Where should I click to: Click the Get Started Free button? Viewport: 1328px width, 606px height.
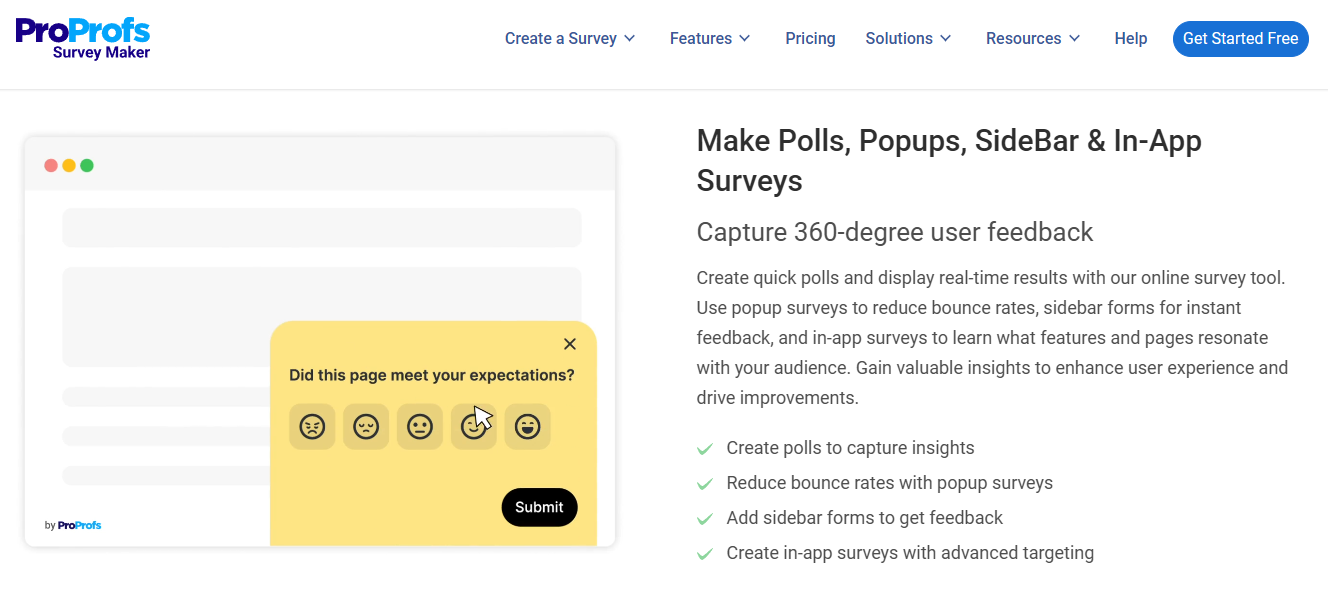[x=1240, y=39]
